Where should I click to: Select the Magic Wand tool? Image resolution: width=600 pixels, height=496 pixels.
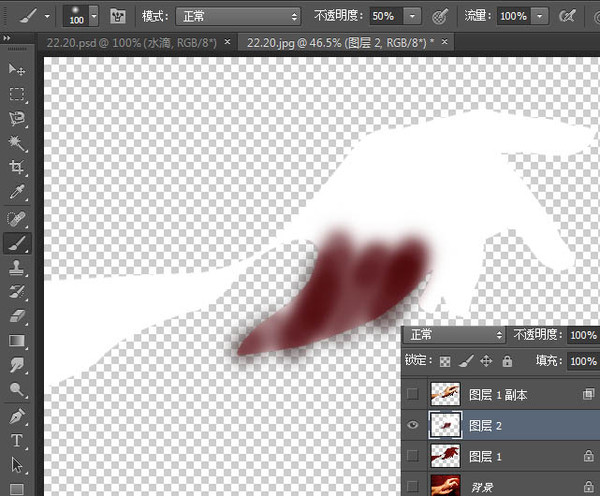tap(17, 144)
